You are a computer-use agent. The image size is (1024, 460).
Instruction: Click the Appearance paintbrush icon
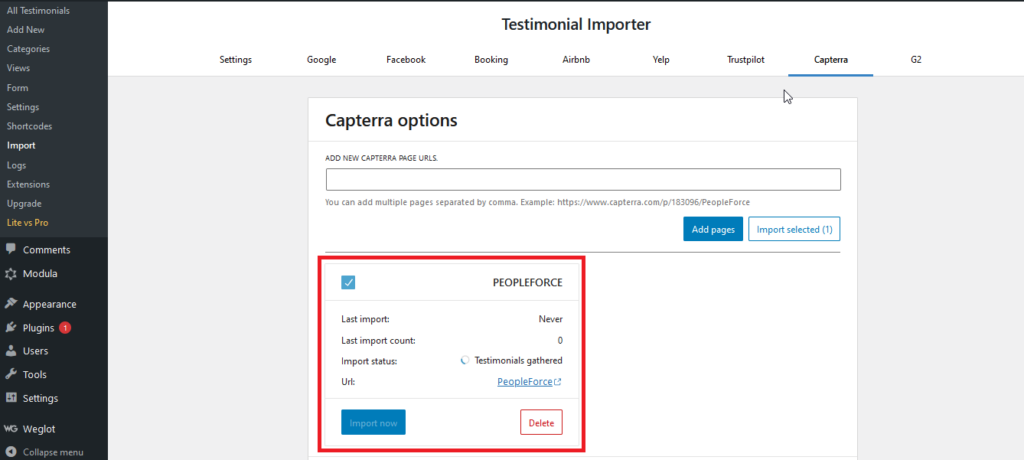10,304
